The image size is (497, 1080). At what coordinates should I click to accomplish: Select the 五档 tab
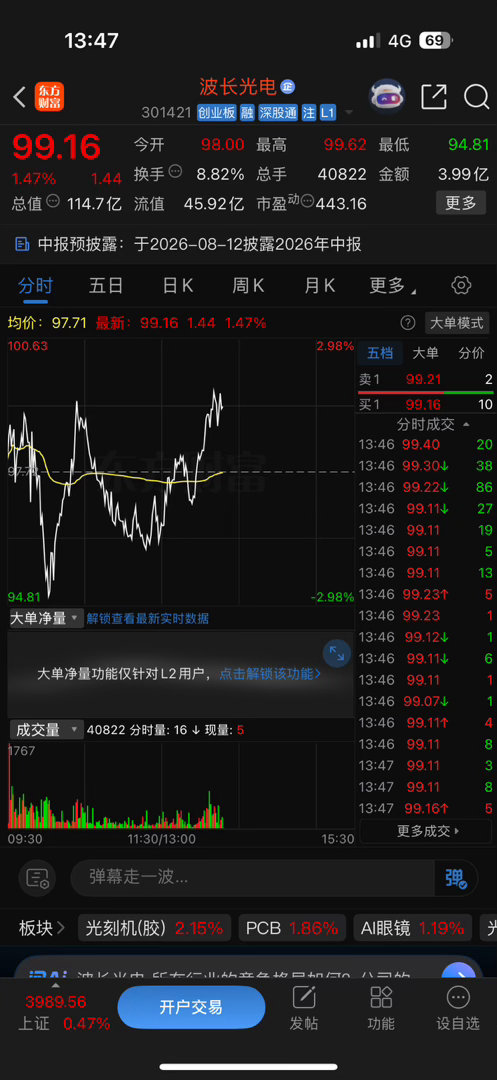pyautogui.click(x=380, y=353)
